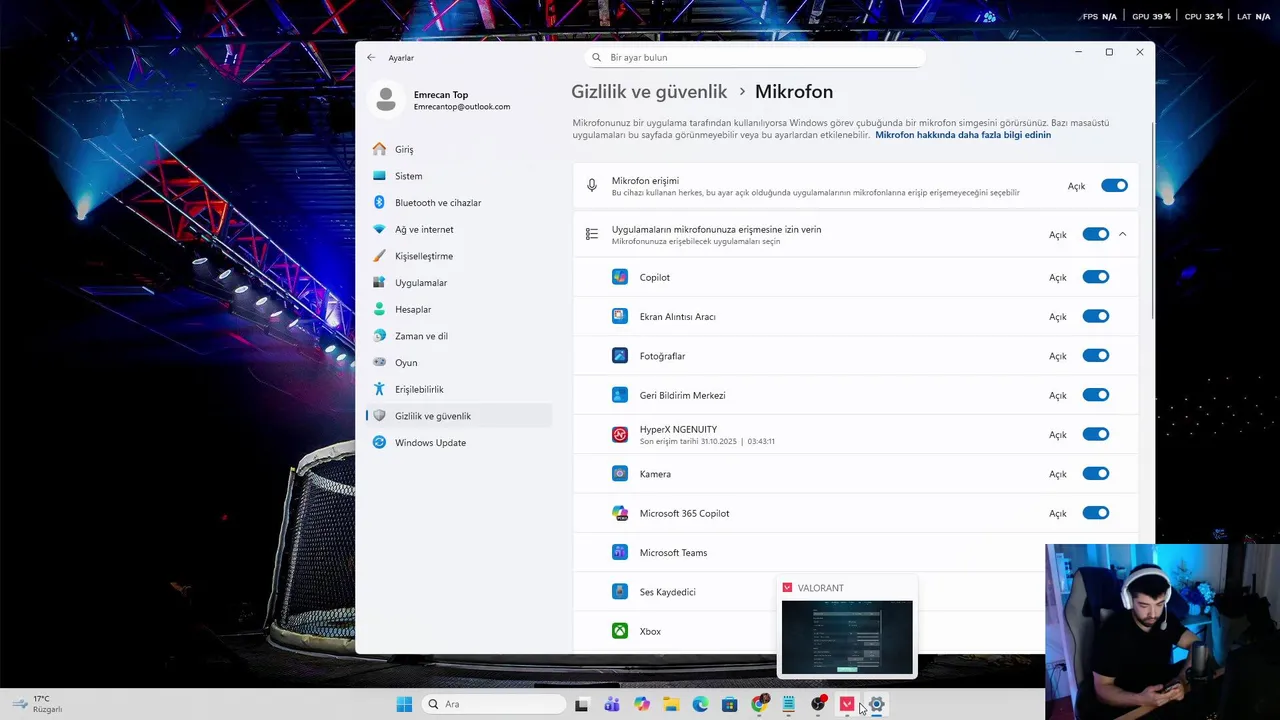Open Task View from the taskbar

coord(582,704)
